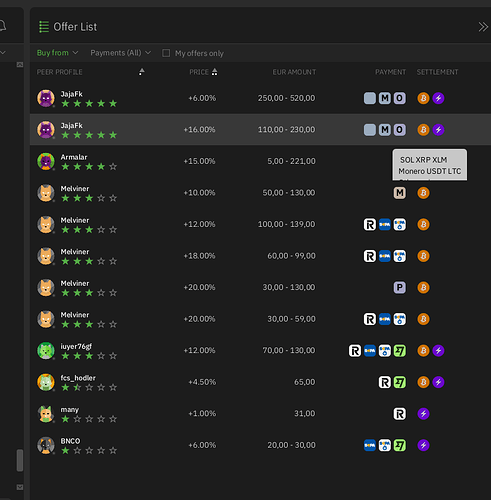Click EUR AMOUNT column header

click(294, 72)
